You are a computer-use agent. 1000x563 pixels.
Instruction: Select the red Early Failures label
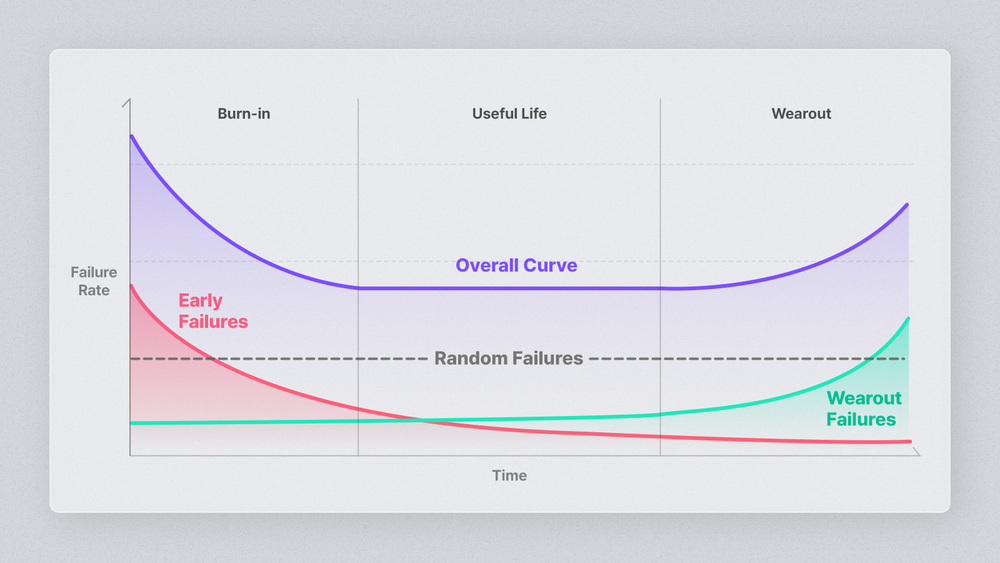pos(212,311)
